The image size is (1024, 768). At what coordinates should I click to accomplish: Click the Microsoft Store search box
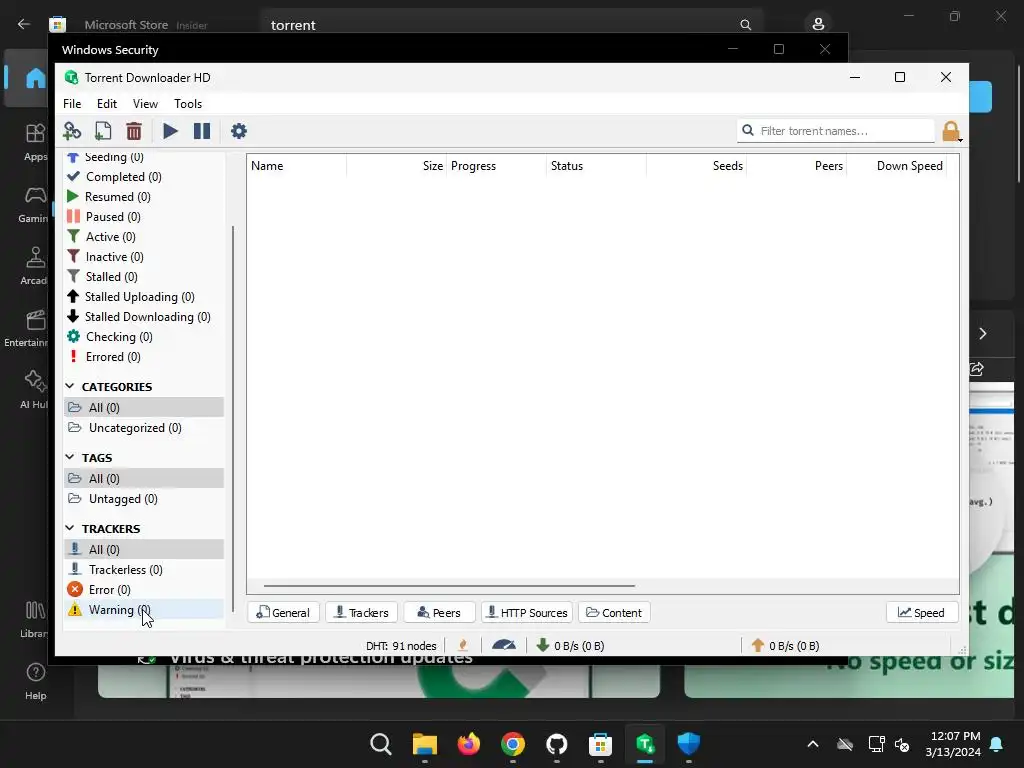(511, 25)
